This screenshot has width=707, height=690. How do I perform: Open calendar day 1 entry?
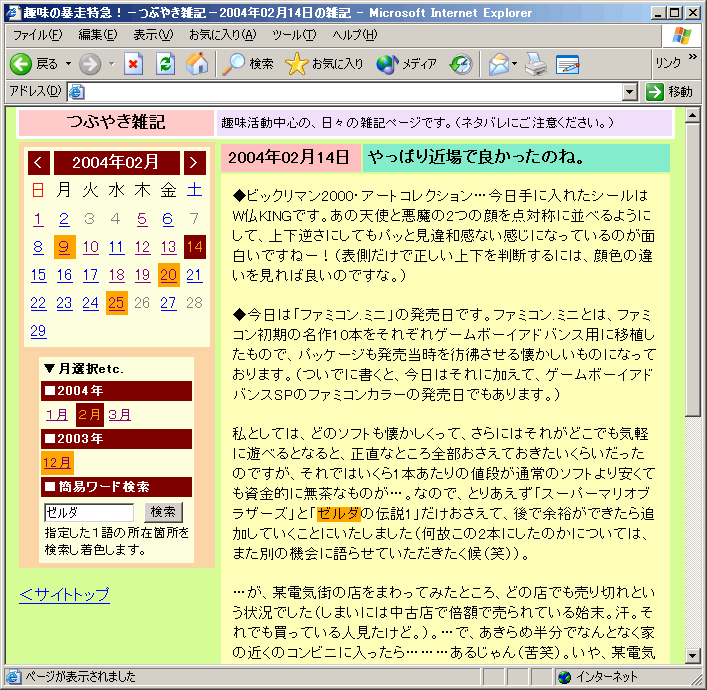pos(38,219)
